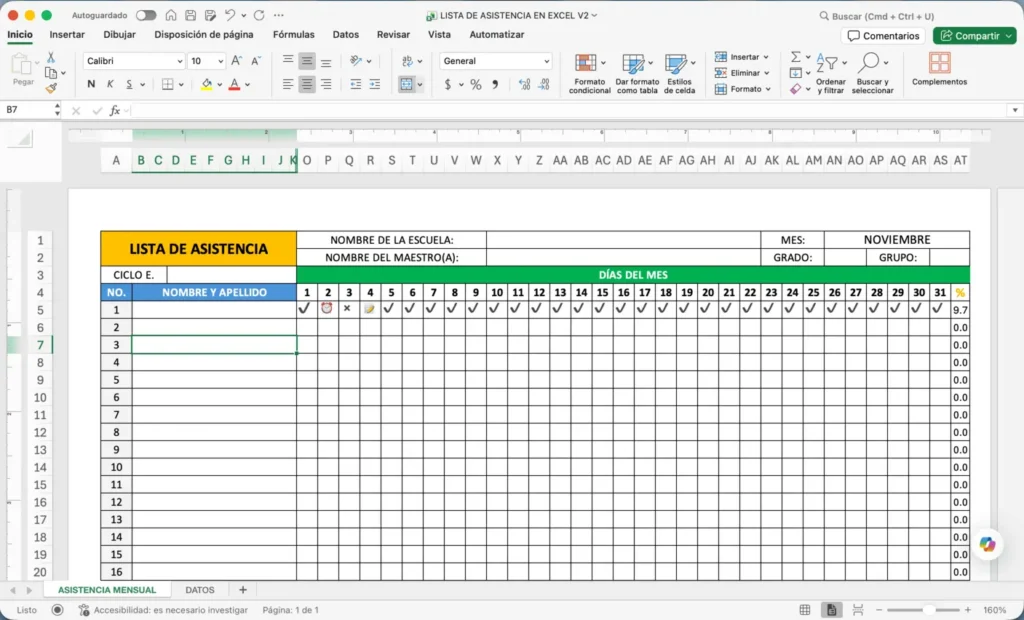Click the Format Painter brush icon
Viewport: 1024px width, 620px height.
pos(51,88)
